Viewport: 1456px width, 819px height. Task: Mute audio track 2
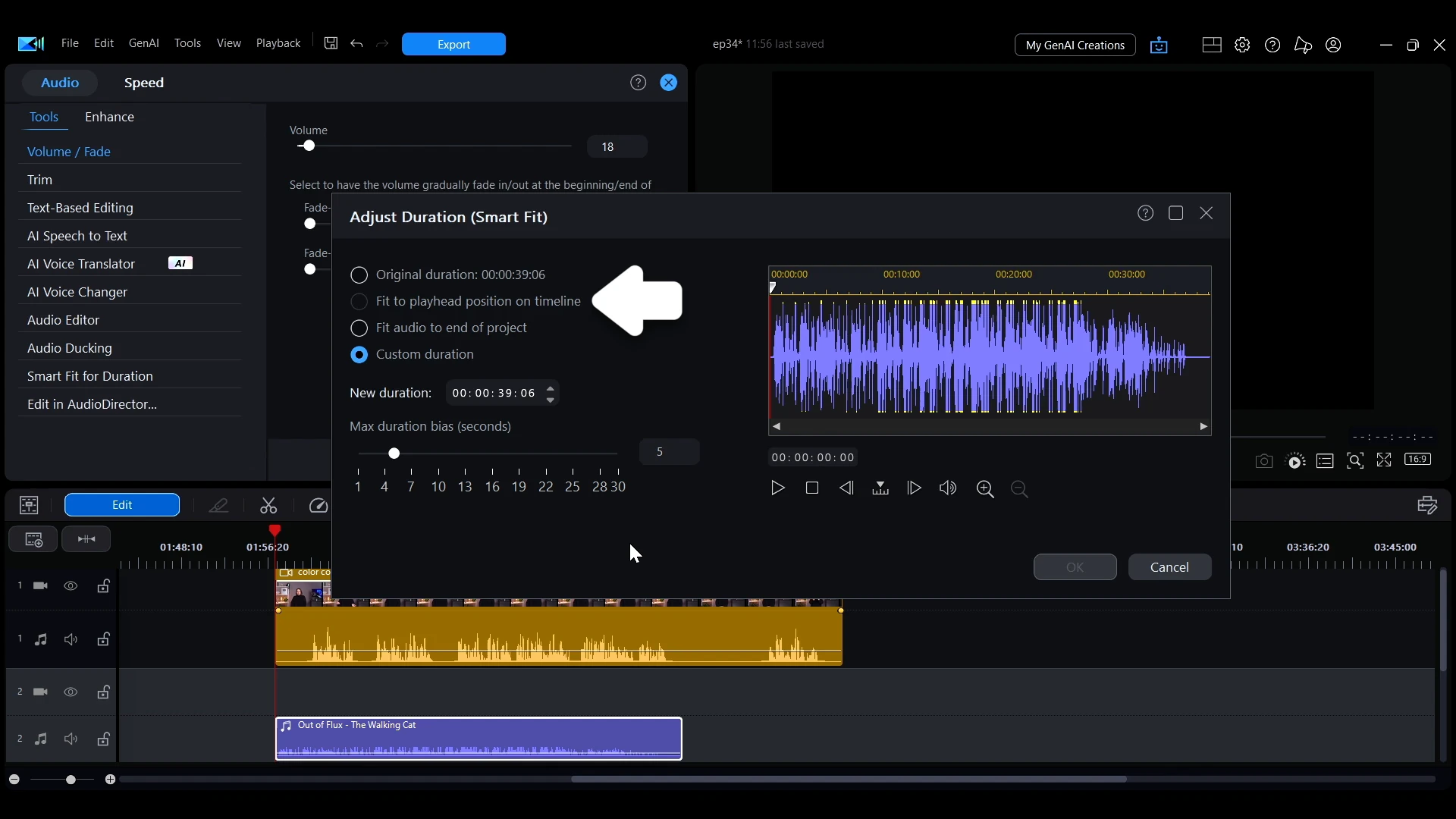click(x=71, y=739)
